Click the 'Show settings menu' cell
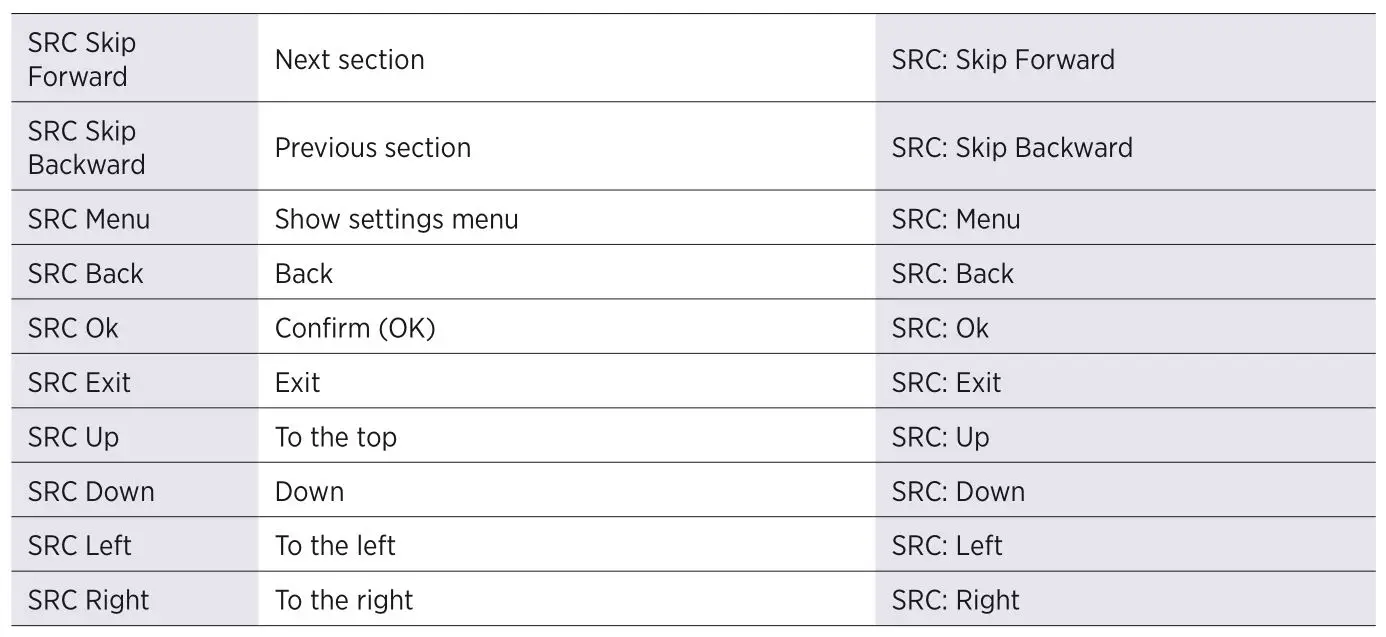This screenshot has height=637, width=1386. point(396,219)
